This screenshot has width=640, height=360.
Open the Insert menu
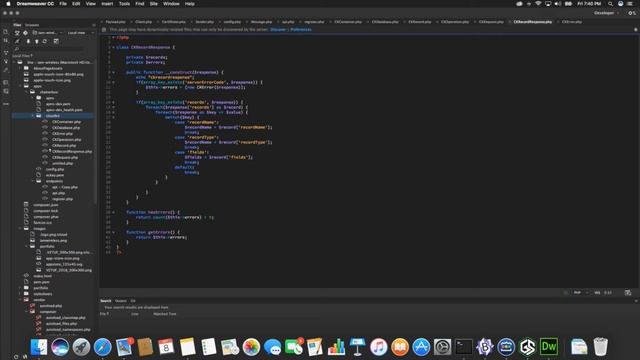[107, 4]
